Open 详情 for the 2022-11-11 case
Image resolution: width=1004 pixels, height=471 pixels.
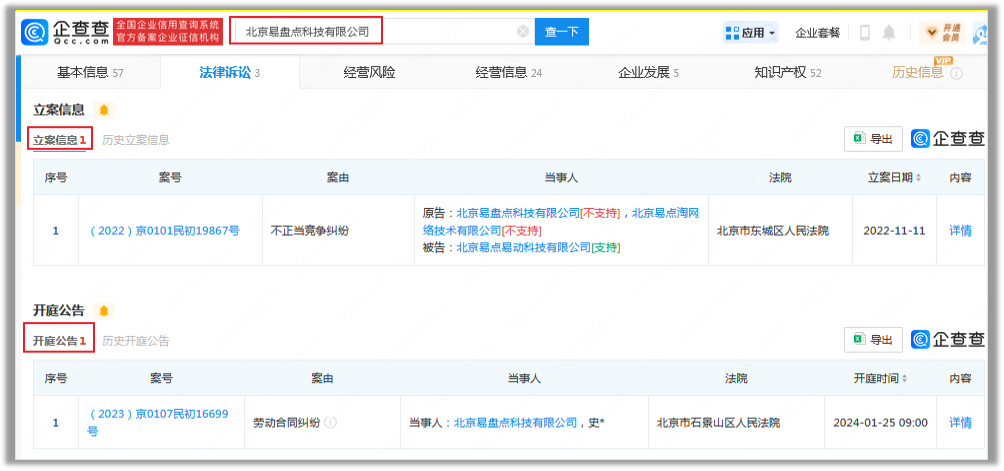960,230
